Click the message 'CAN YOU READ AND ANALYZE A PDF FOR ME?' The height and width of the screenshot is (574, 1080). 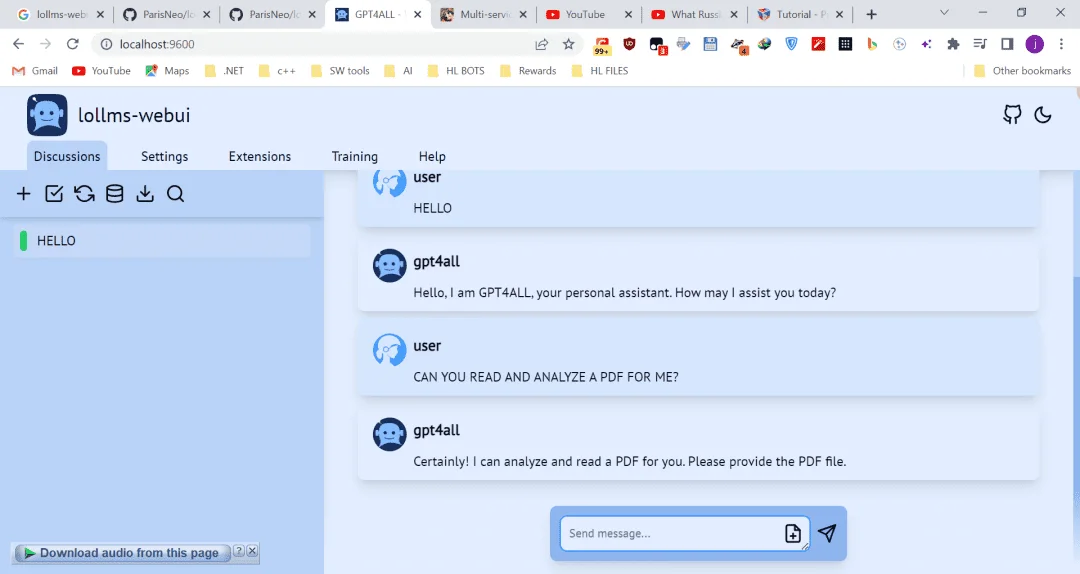[x=546, y=377]
